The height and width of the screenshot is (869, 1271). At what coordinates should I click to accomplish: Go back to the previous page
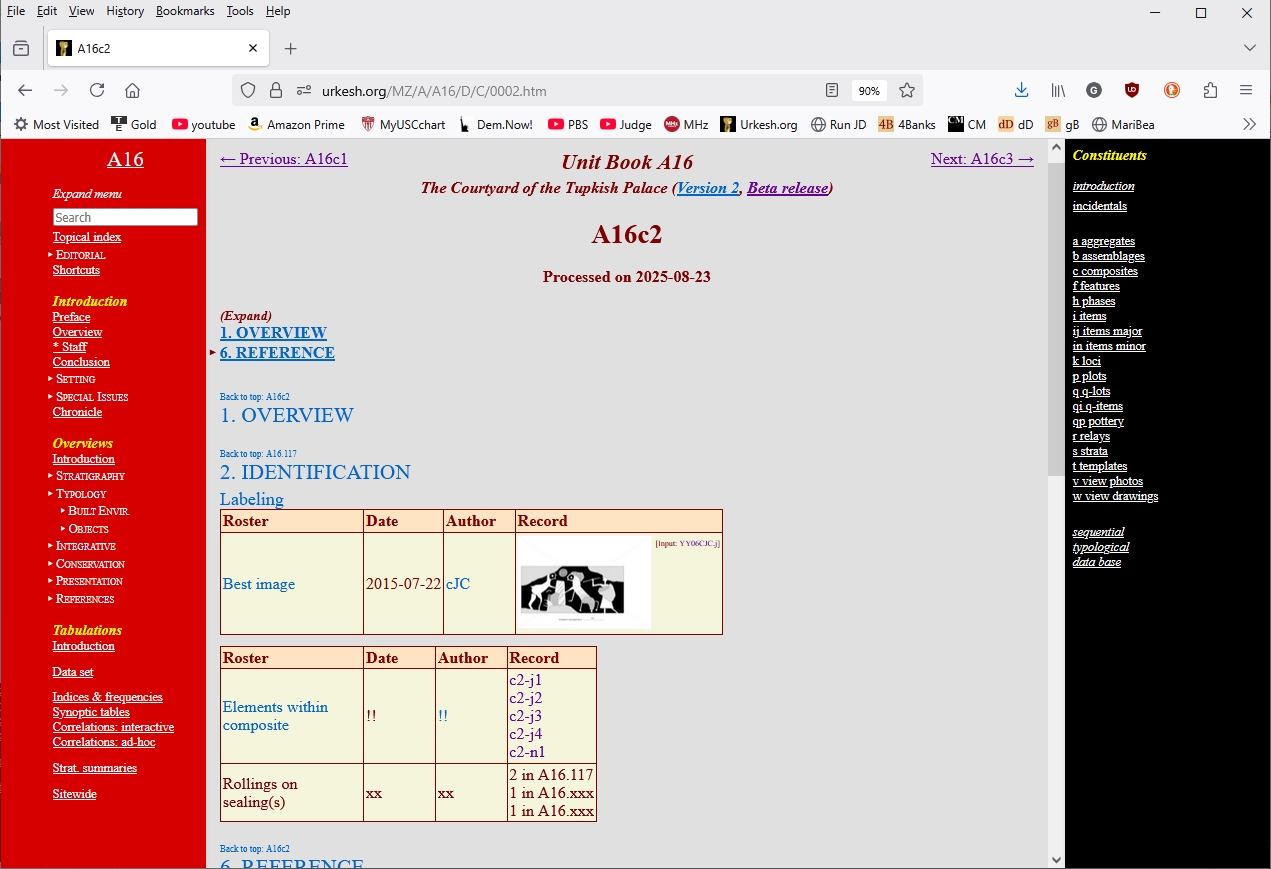[25, 90]
